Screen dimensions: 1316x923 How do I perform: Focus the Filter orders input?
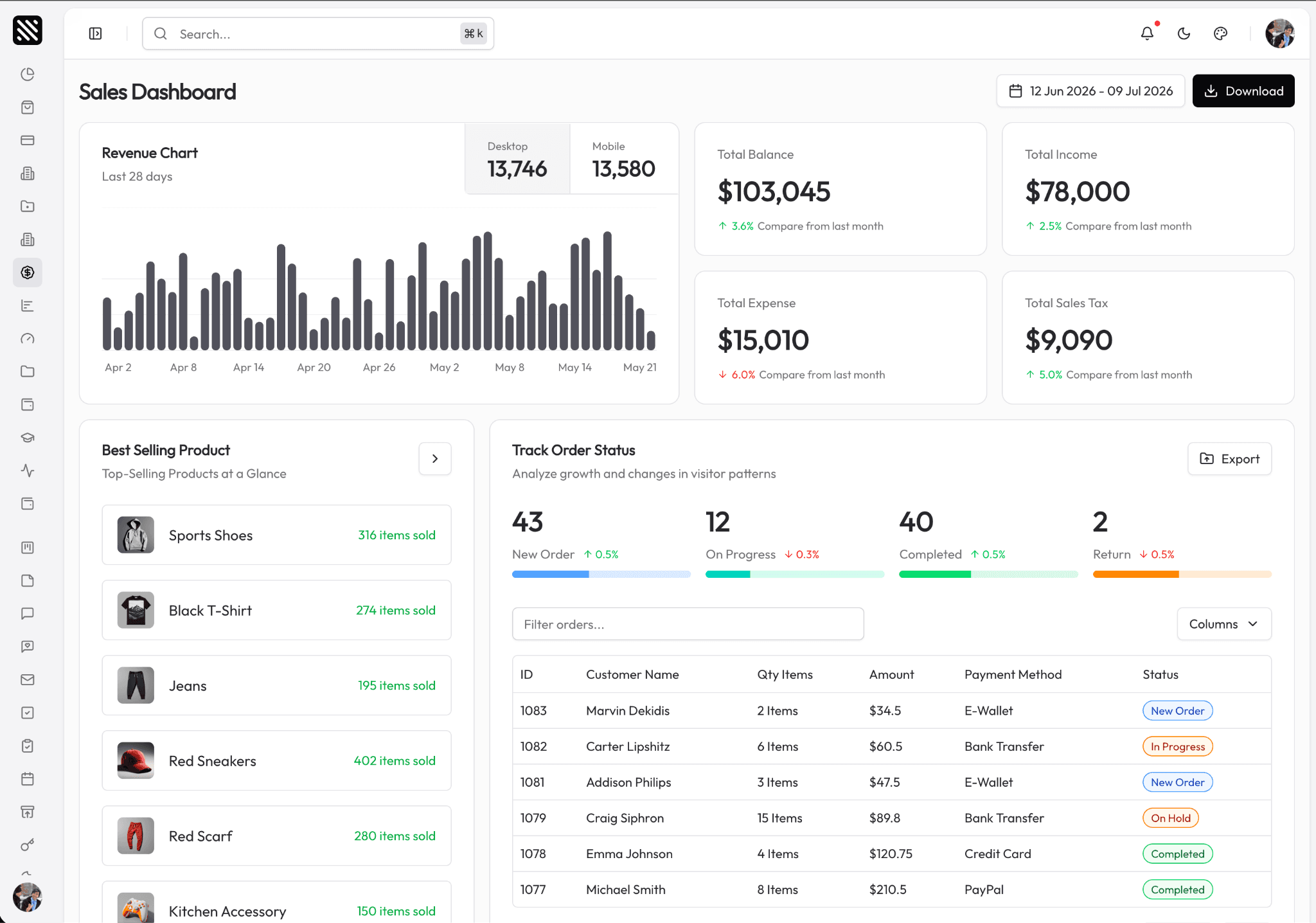tap(688, 624)
